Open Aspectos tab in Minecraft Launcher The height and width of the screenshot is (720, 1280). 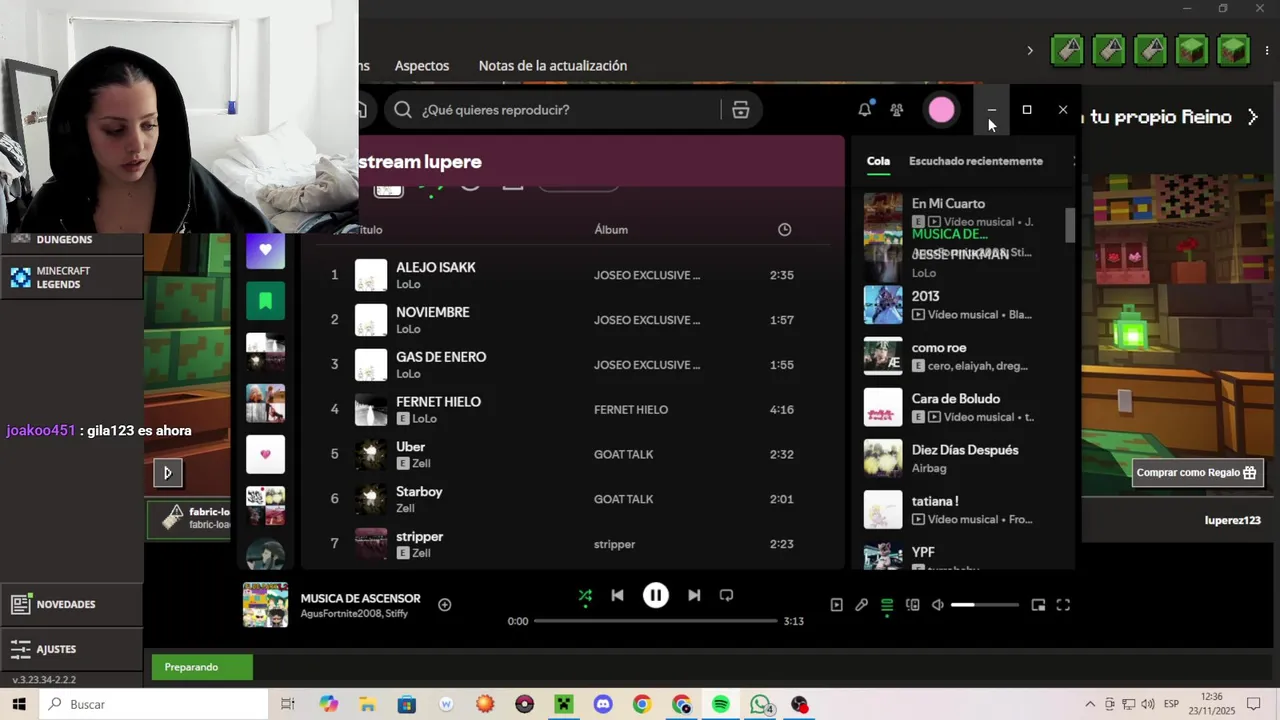(422, 66)
